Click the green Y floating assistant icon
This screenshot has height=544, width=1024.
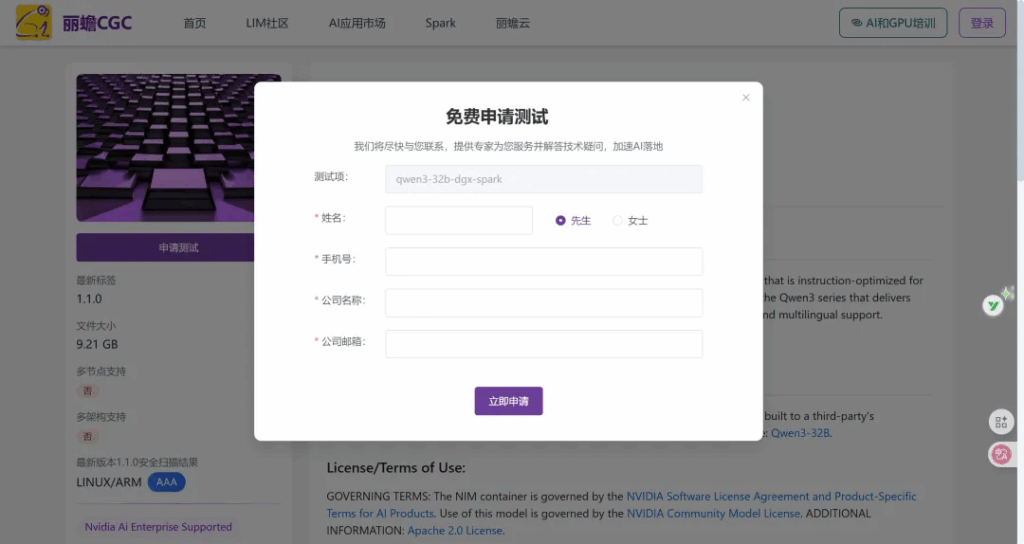tap(992, 305)
